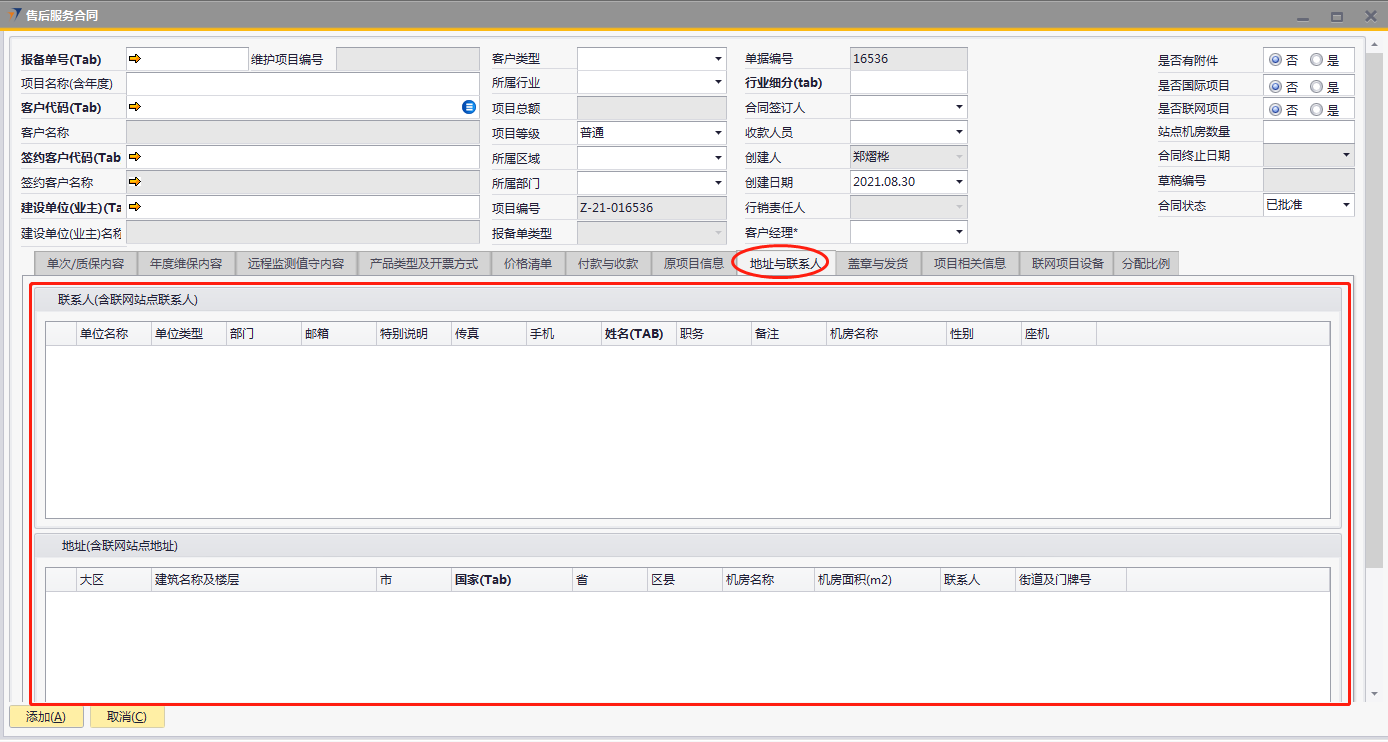Switch to the 付款与收款 tab

coord(608,264)
